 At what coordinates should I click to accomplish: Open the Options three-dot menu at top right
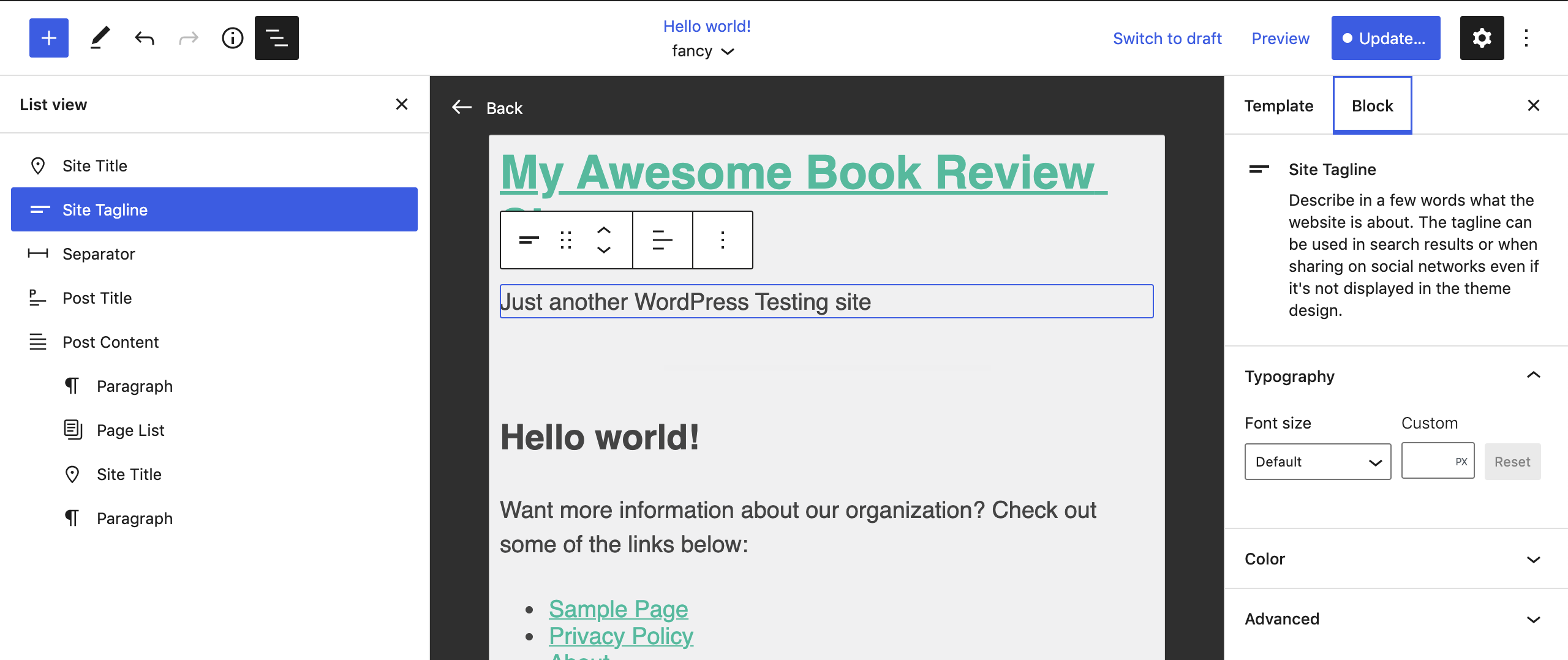click(x=1526, y=38)
